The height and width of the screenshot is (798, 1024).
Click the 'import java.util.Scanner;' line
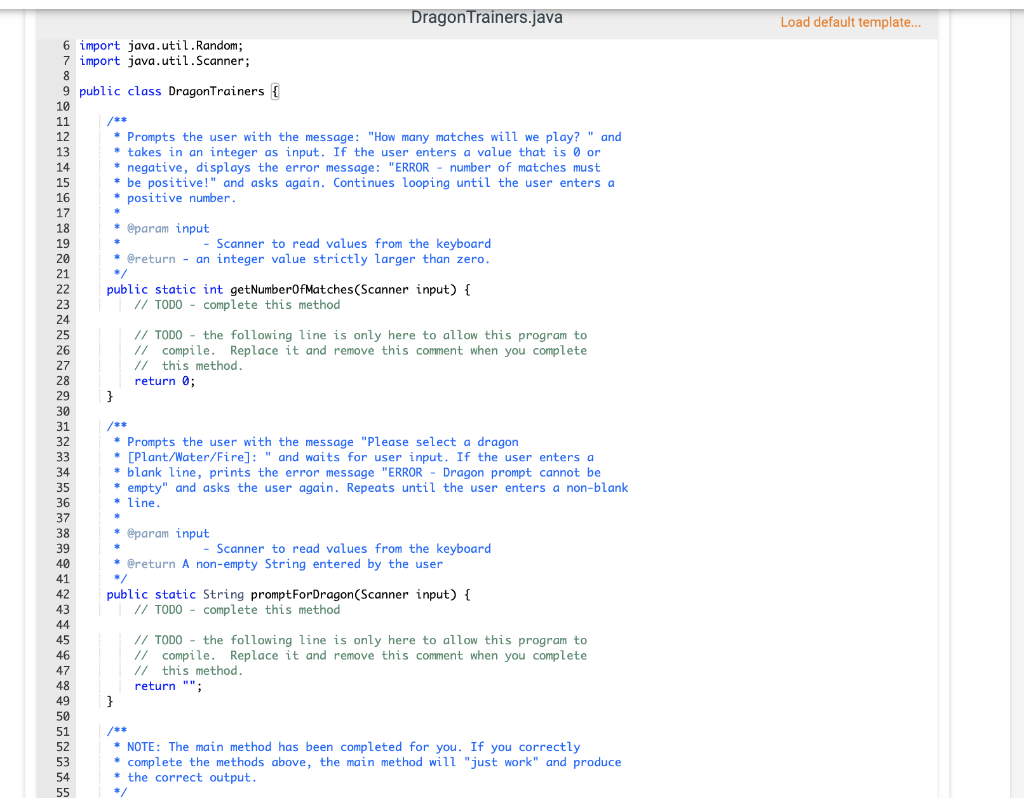coord(165,61)
